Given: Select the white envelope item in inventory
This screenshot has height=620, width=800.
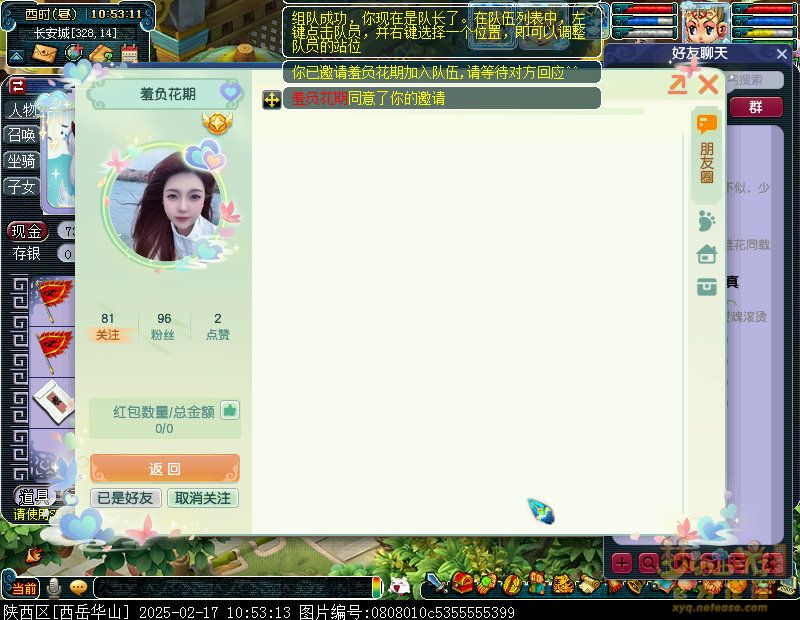Looking at the screenshot, I should tap(55, 401).
